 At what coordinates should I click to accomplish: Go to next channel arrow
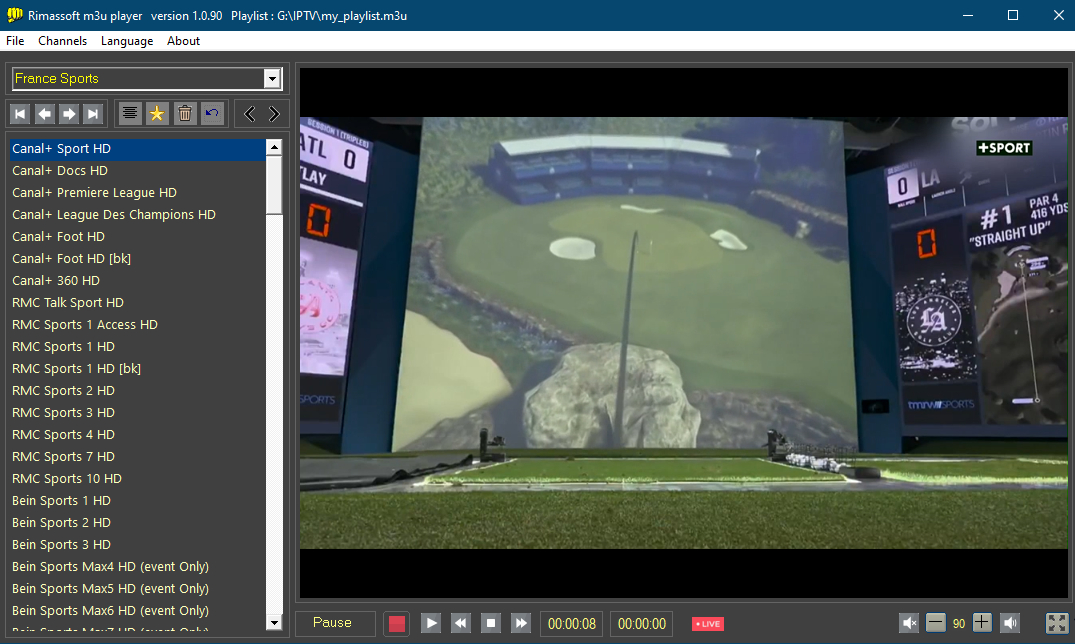coord(69,114)
